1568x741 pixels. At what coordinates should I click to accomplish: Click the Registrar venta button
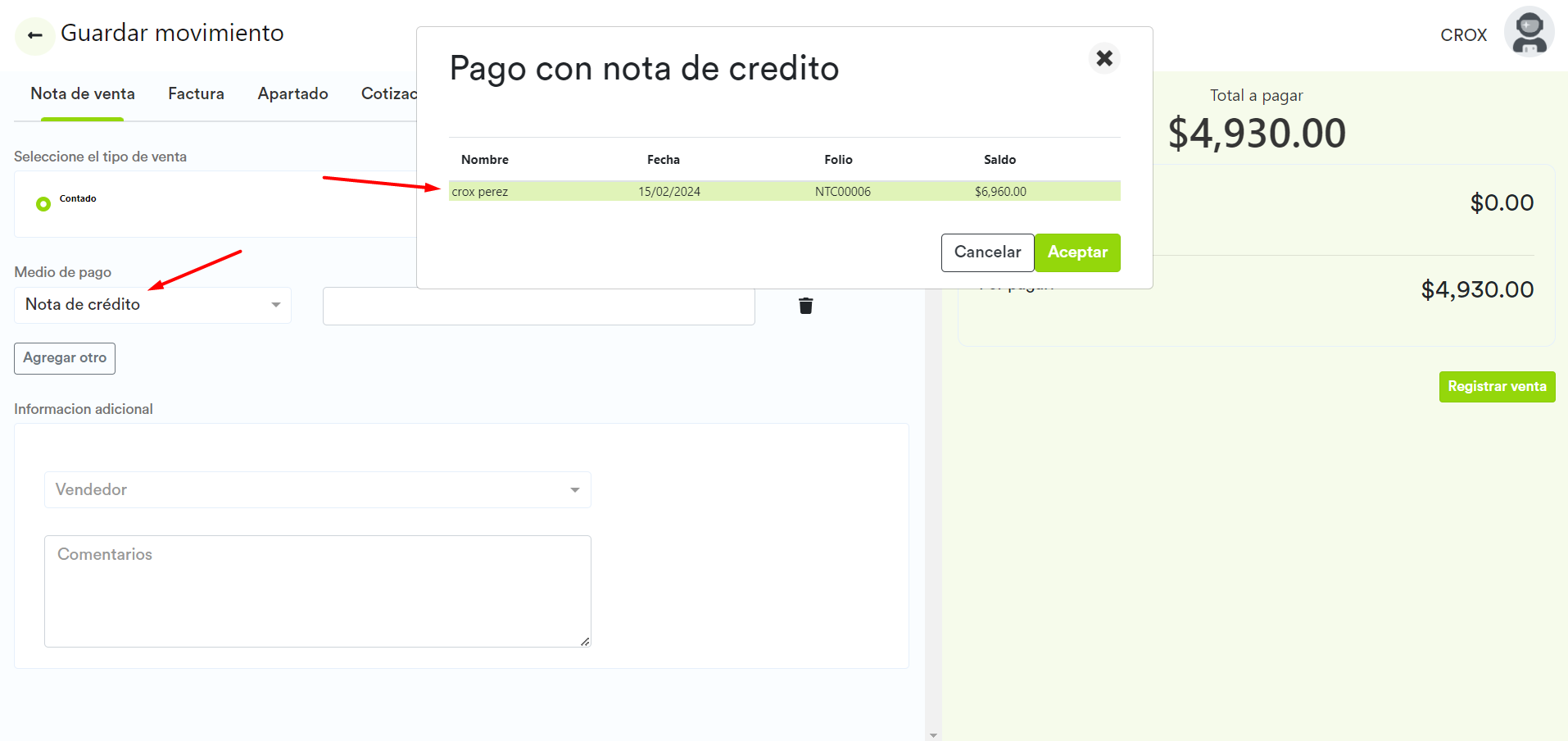click(x=1496, y=387)
